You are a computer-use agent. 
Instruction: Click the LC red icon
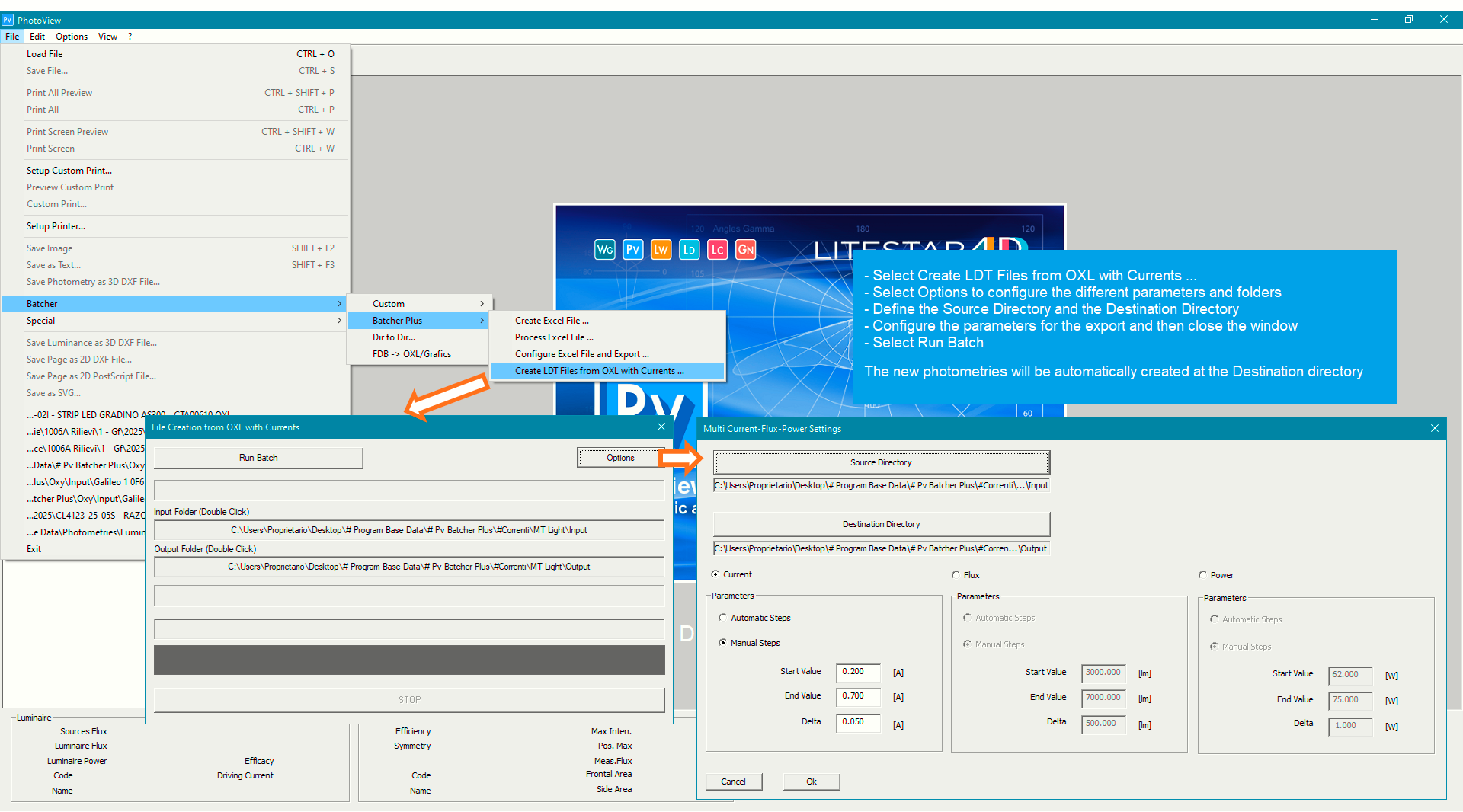coord(717,250)
